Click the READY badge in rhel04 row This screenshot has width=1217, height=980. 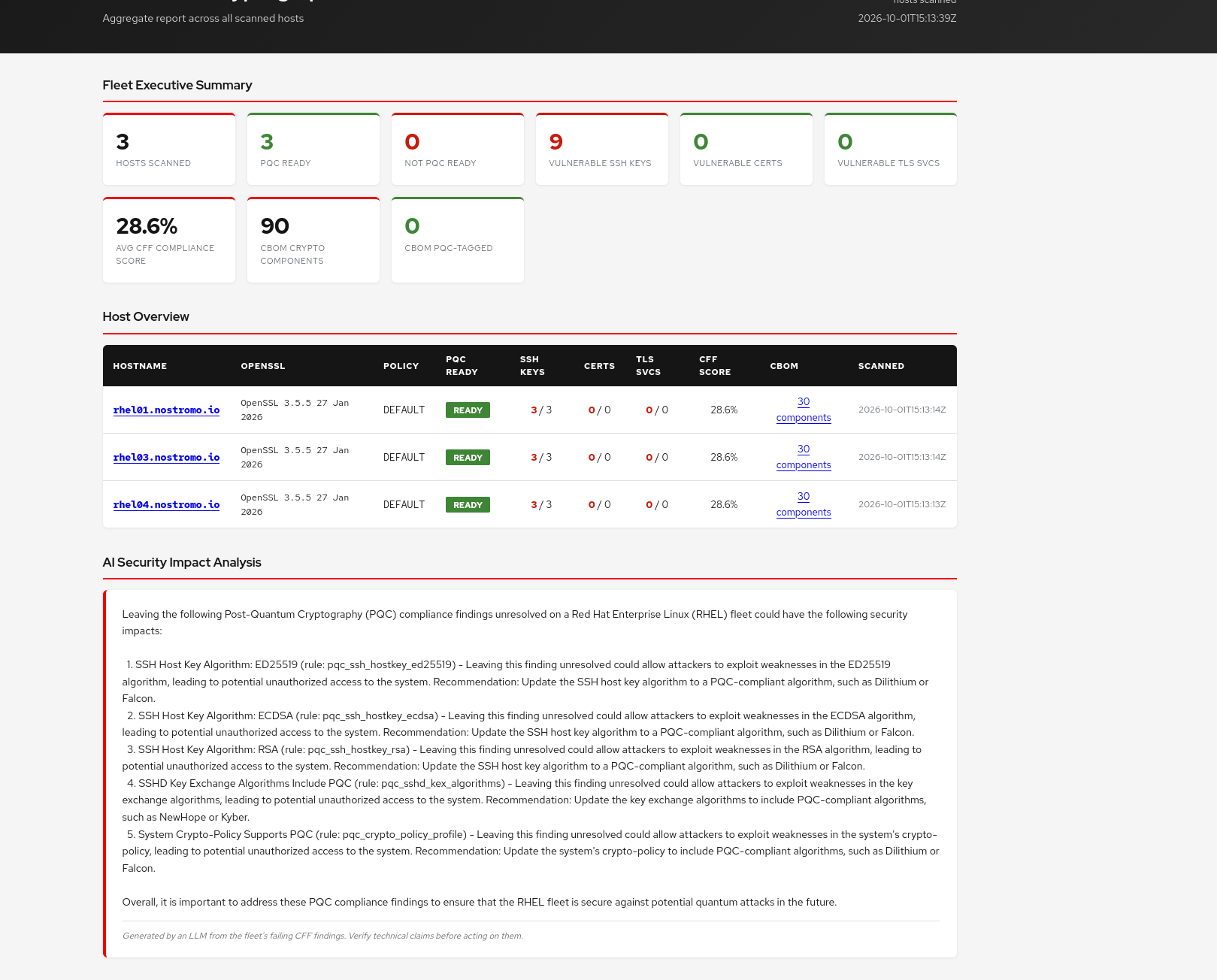(x=468, y=504)
